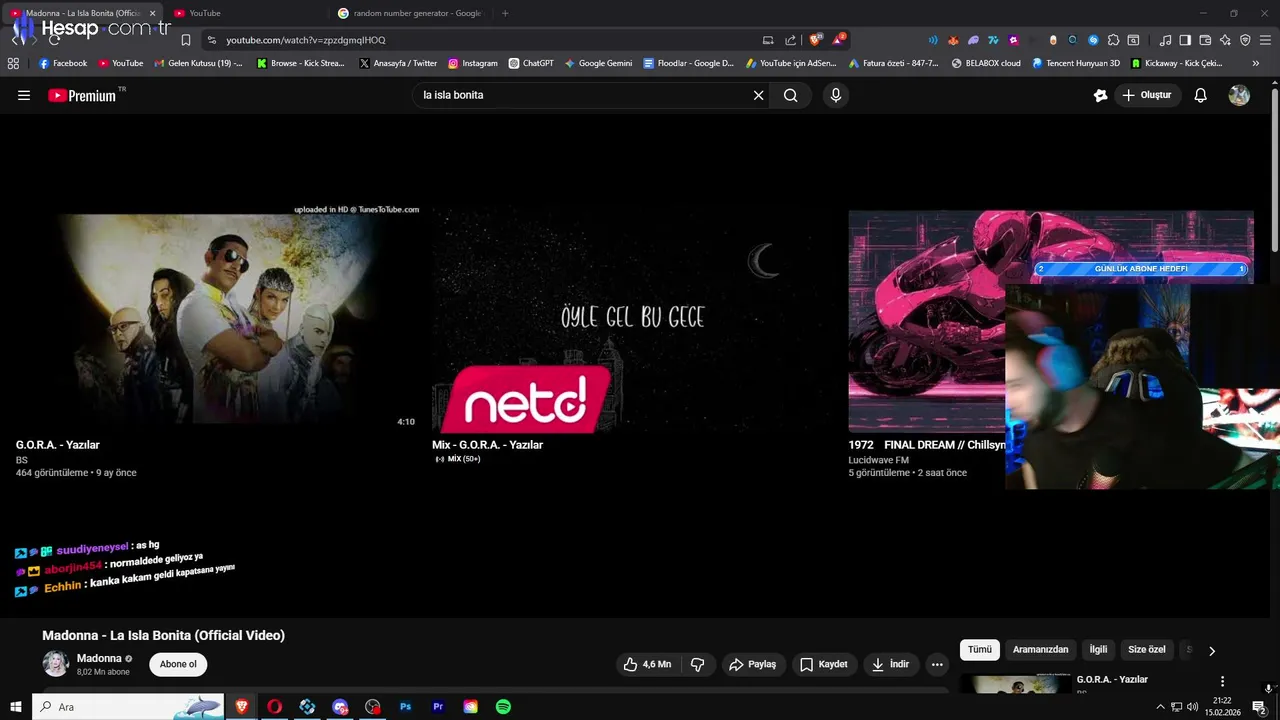
Task: Select the Aramanızdan filter chip
Action: point(1040,650)
